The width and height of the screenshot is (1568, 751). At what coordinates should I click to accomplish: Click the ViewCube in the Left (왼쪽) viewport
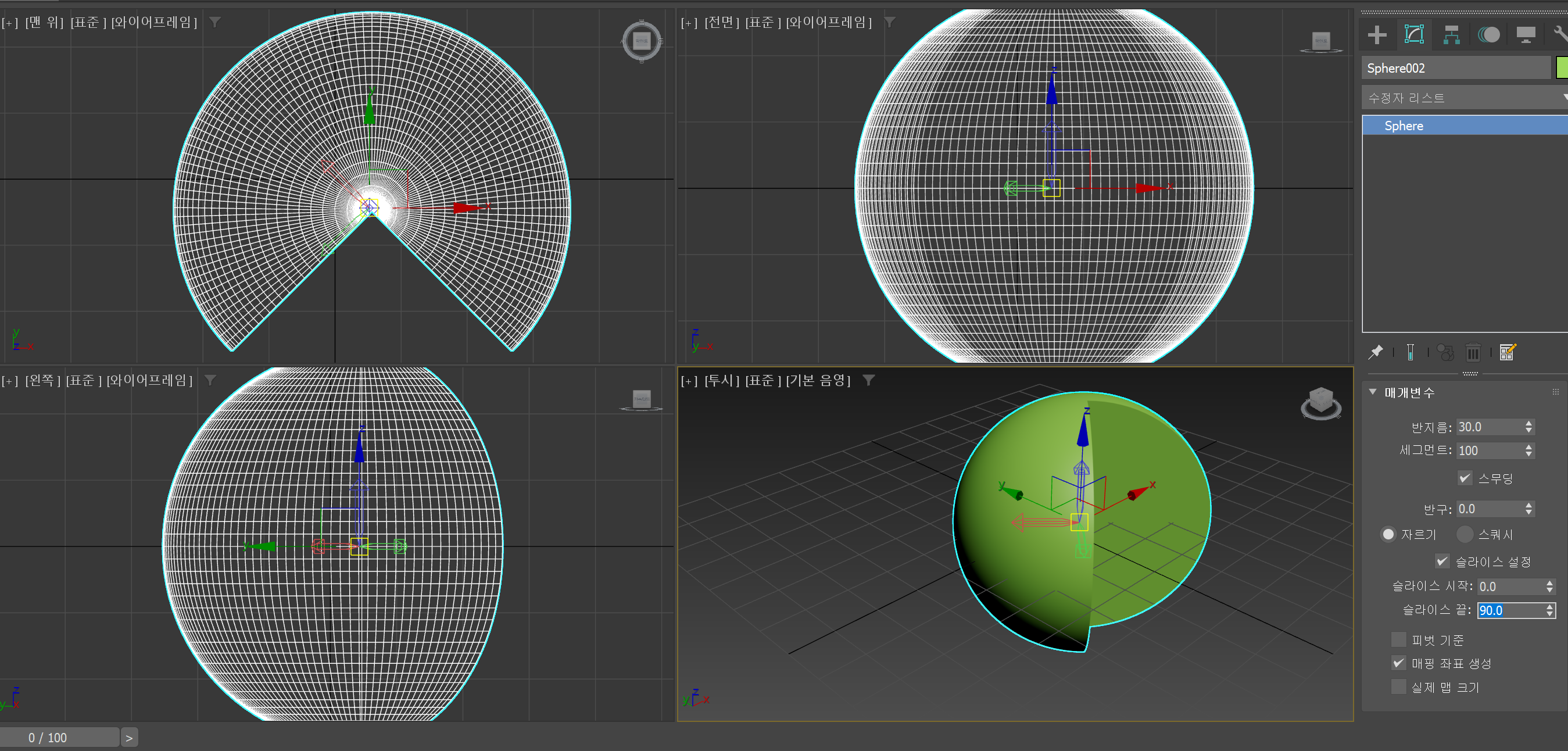pyautogui.click(x=642, y=400)
